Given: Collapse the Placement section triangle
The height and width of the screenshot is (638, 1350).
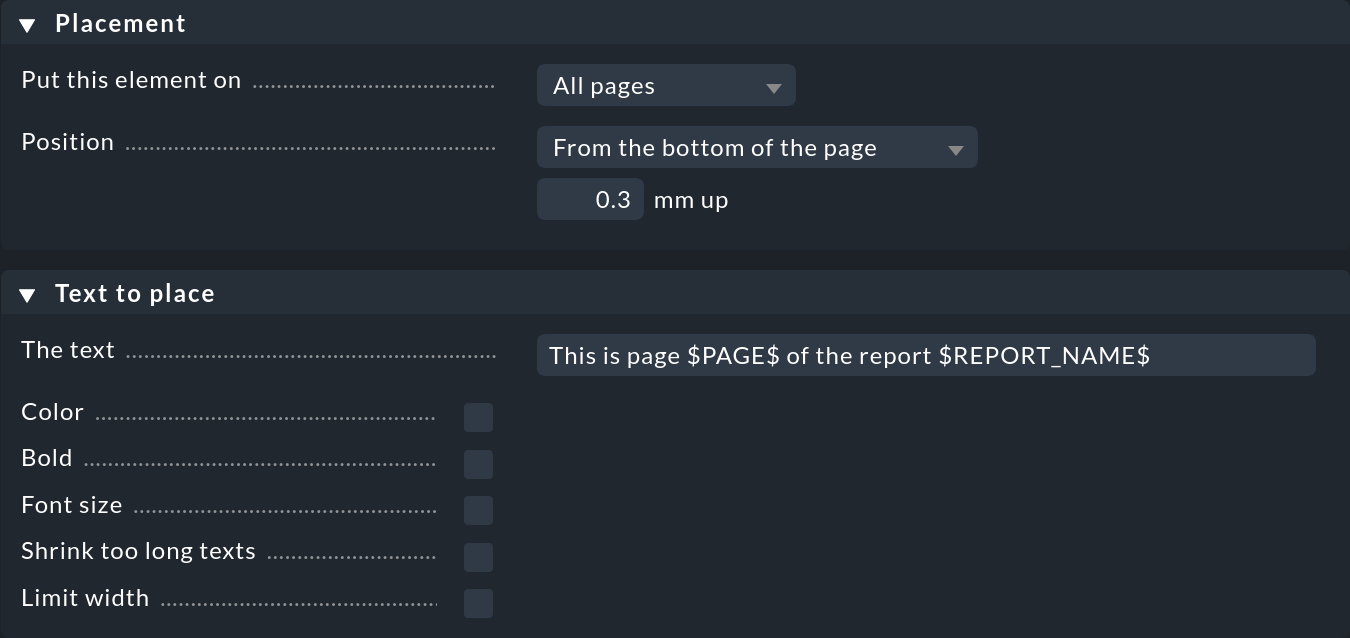Looking at the screenshot, I should click(x=28, y=25).
